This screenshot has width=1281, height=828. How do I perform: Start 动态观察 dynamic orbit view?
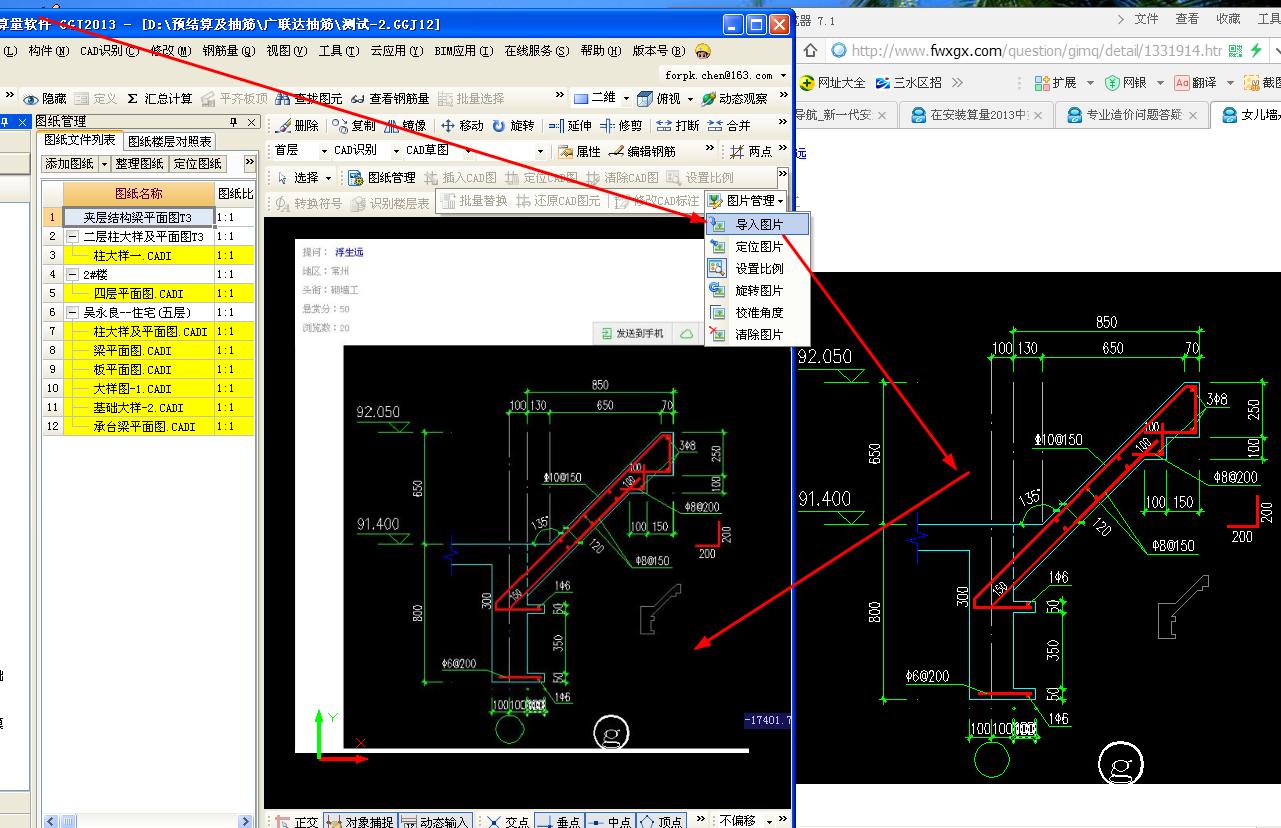coord(734,98)
